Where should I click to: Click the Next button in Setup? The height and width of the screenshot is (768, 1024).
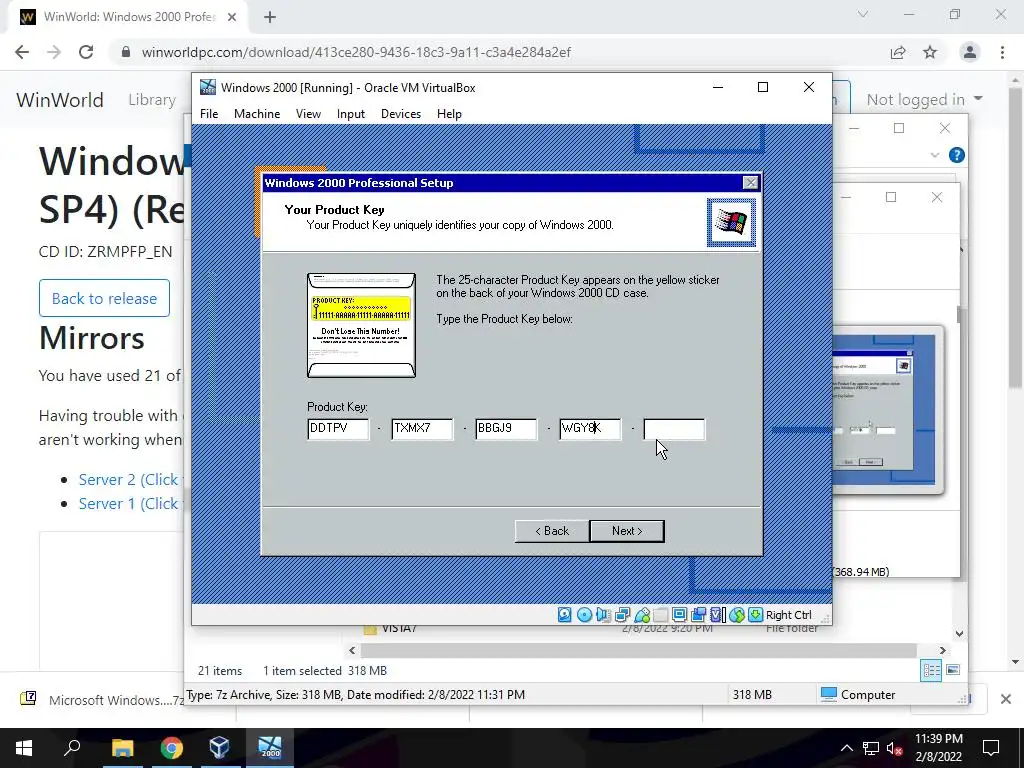pyautogui.click(x=627, y=531)
